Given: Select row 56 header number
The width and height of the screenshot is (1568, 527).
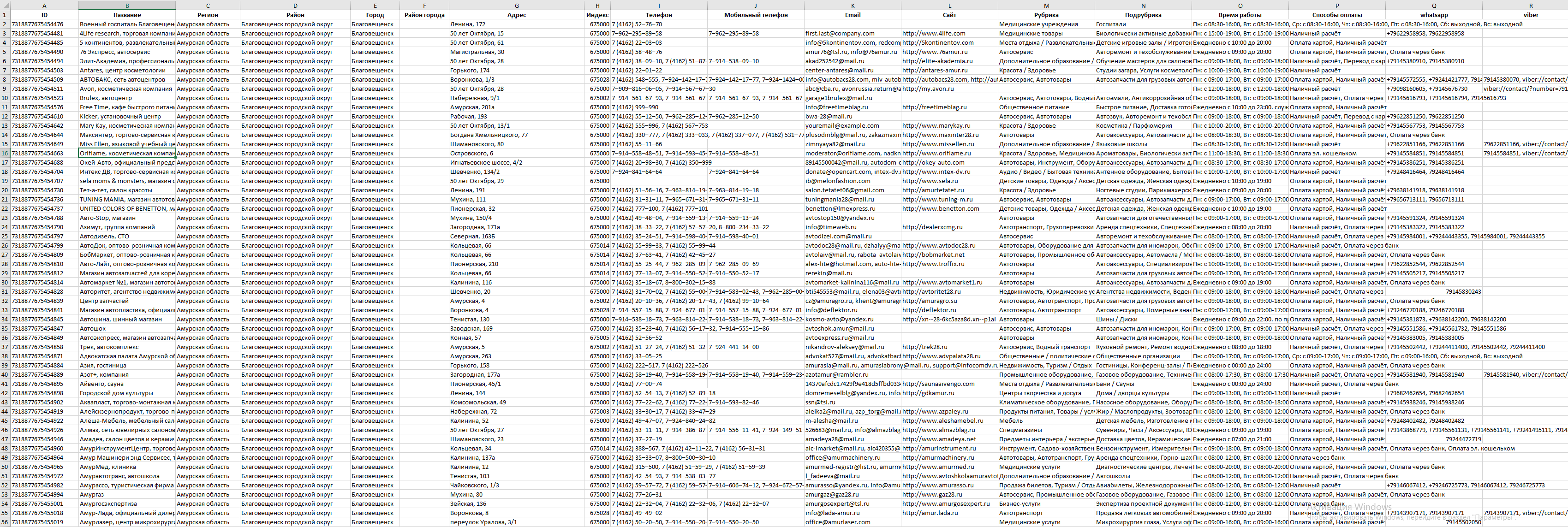Looking at the screenshot, I should click(5, 522).
